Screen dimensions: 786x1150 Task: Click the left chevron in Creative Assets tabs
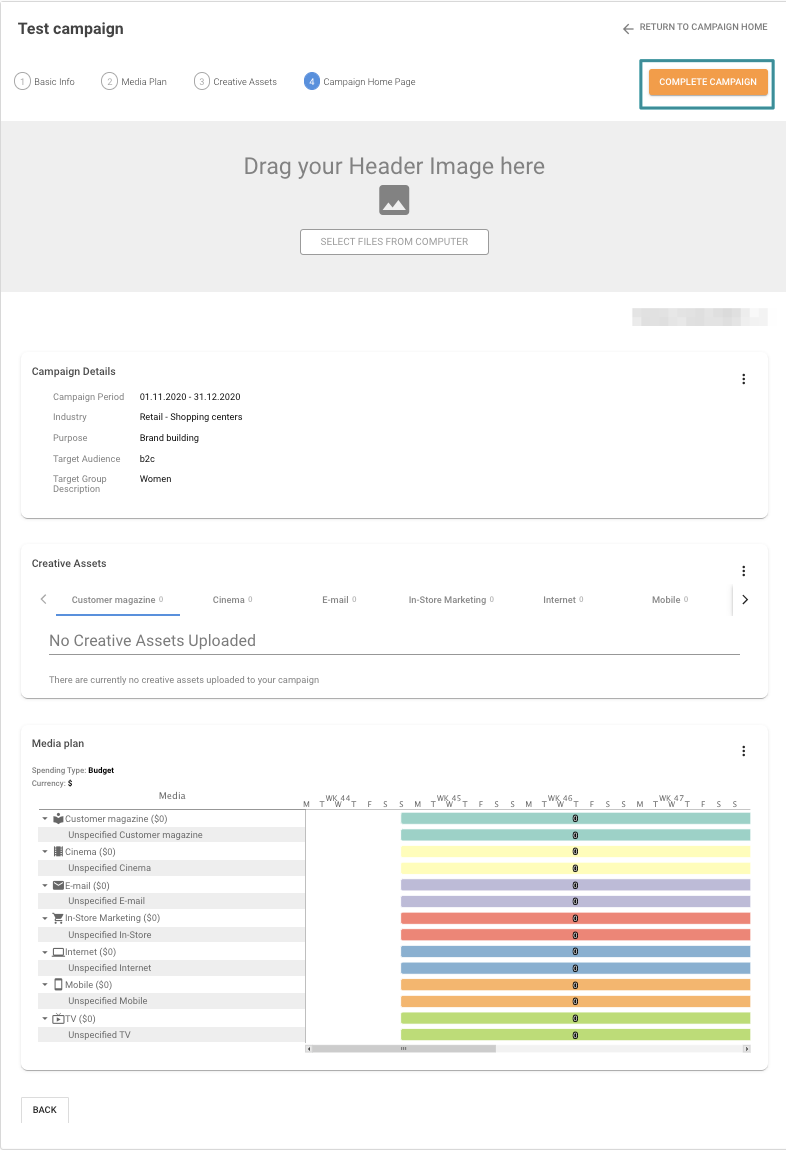(43, 599)
